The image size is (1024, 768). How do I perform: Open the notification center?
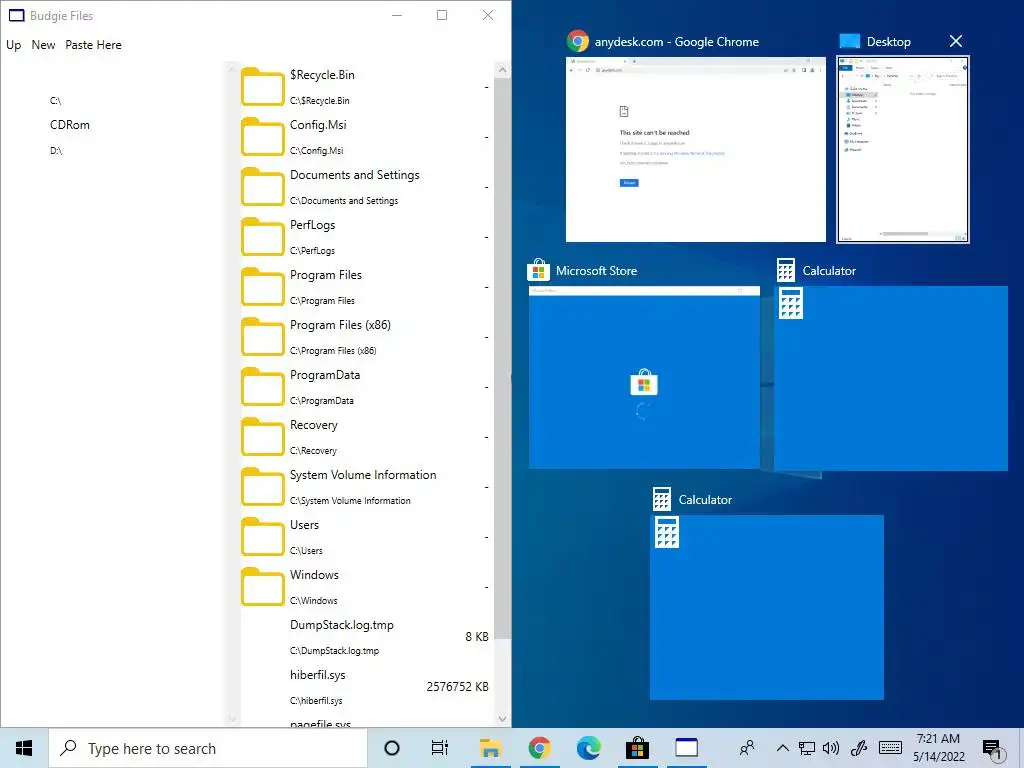tap(993, 750)
